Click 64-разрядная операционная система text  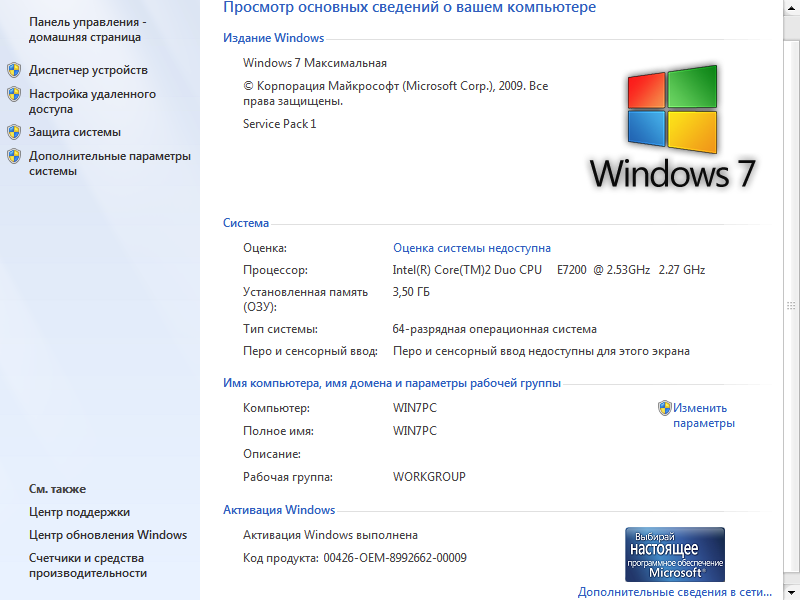coord(494,329)
